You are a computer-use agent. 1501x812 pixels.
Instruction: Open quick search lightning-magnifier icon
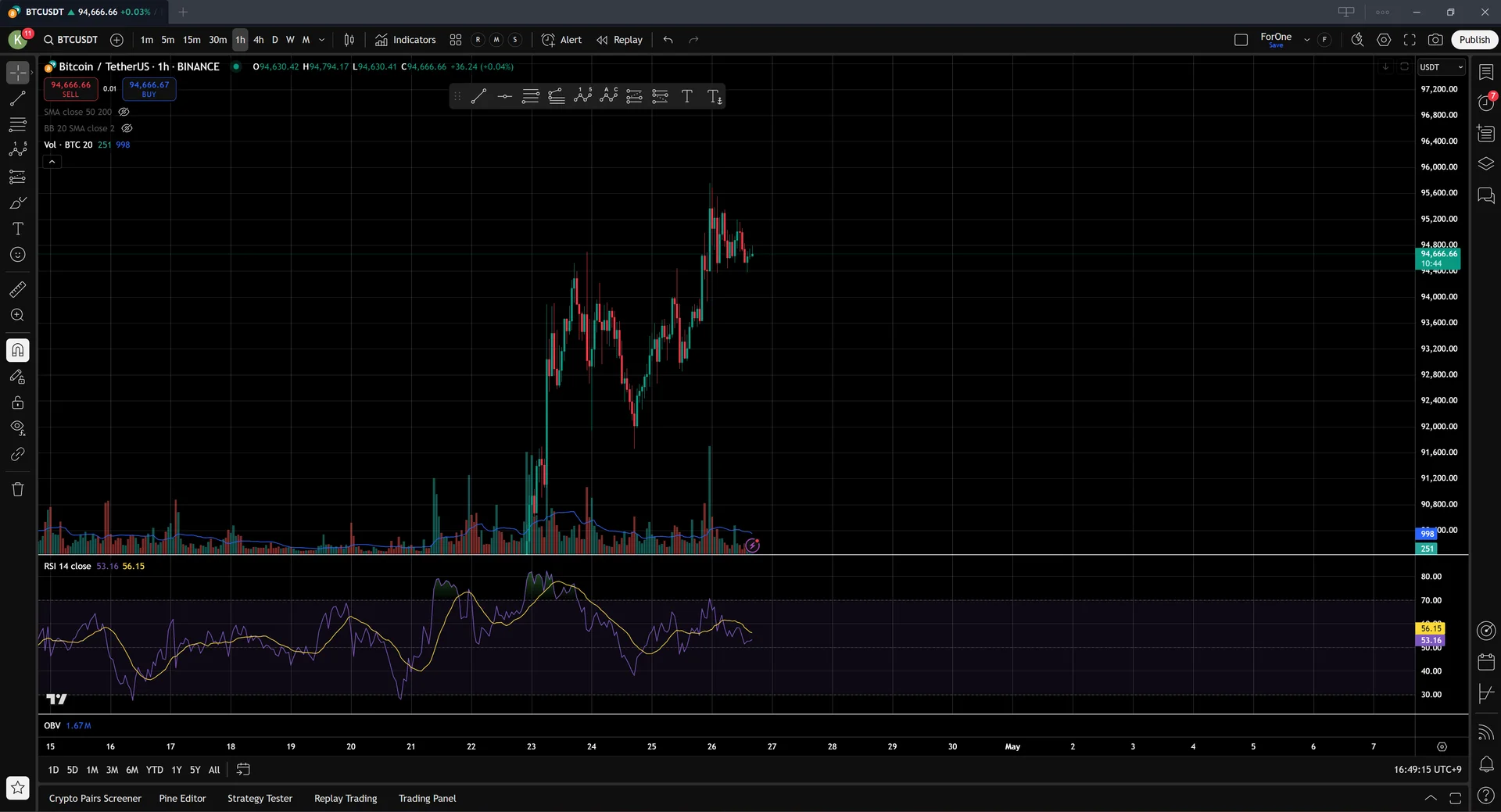coord(1357,40)
